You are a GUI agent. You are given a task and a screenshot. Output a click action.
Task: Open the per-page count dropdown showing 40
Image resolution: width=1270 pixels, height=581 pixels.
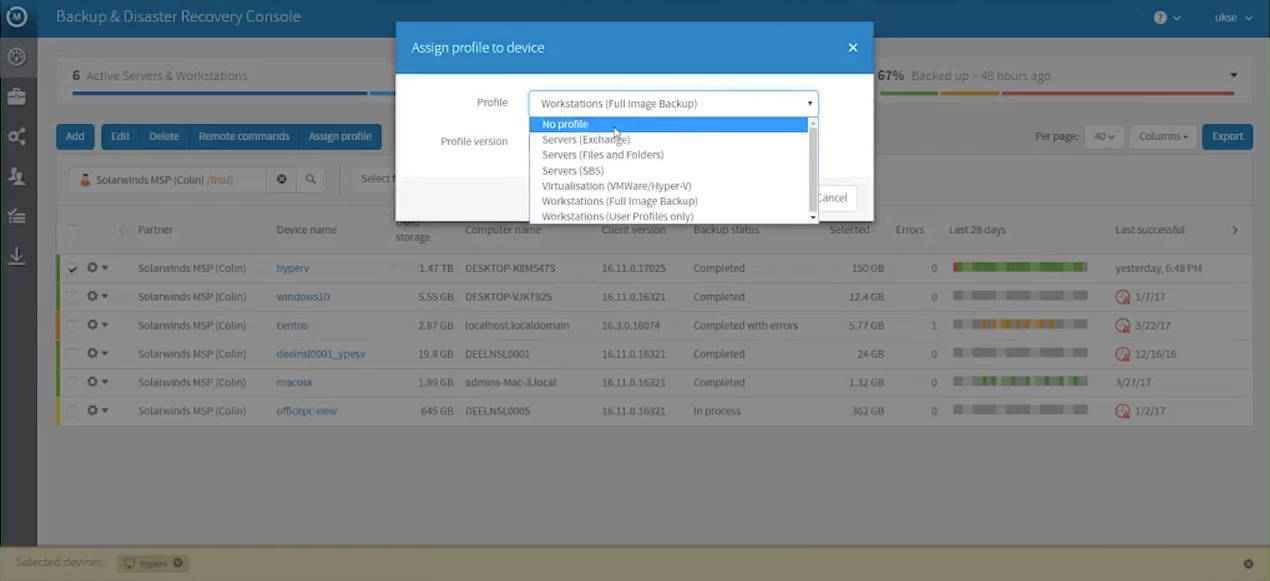pyautogui.click(x=1104, y=136)
